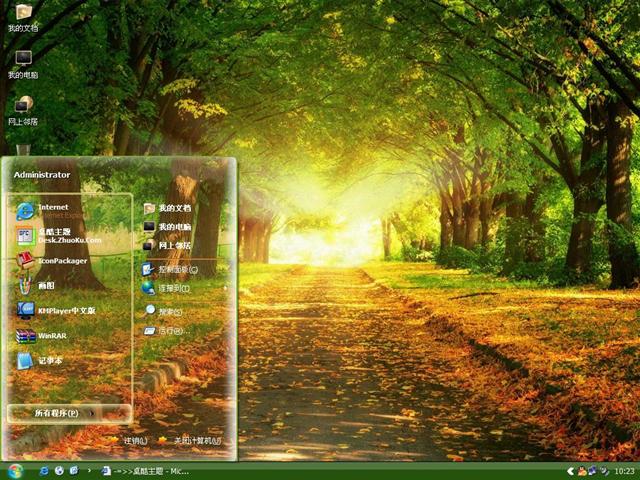Open QQ penguin tray icon
The height and width of the screenshot is (480, 640).
581,472
